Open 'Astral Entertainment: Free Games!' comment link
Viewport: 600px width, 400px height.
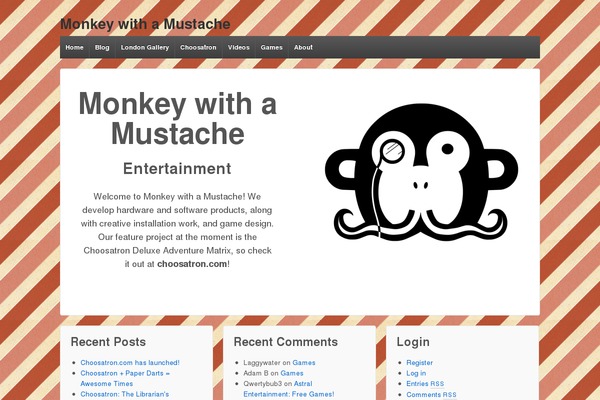289,389
